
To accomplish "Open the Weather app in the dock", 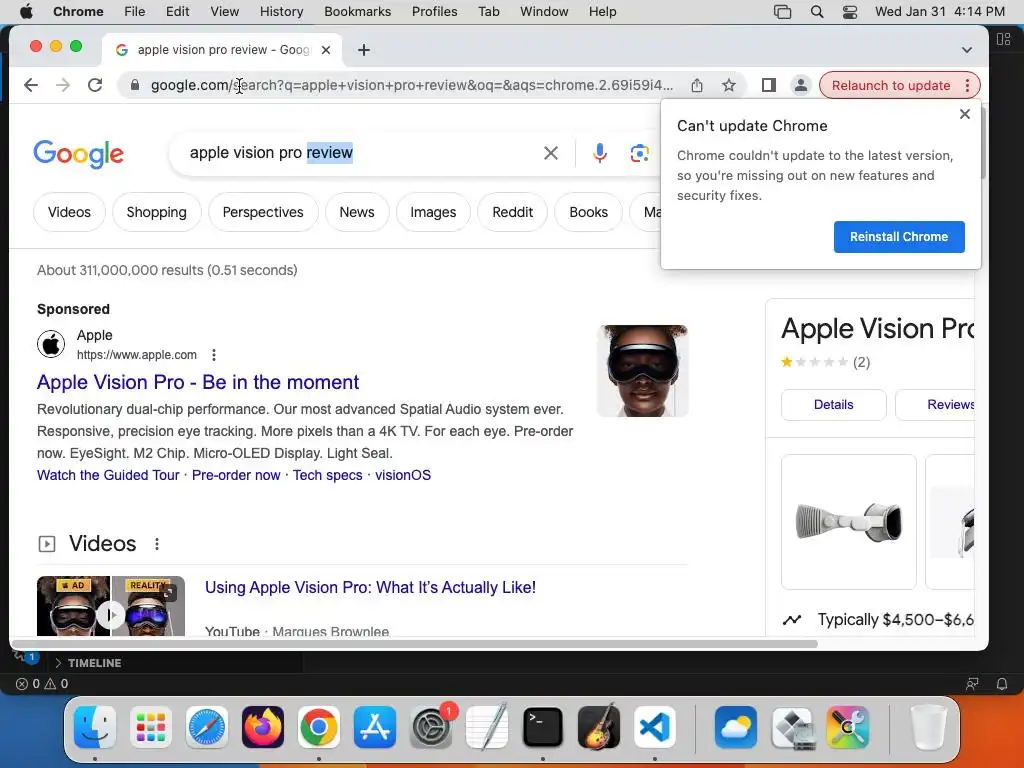I will [x=736, y=727].
